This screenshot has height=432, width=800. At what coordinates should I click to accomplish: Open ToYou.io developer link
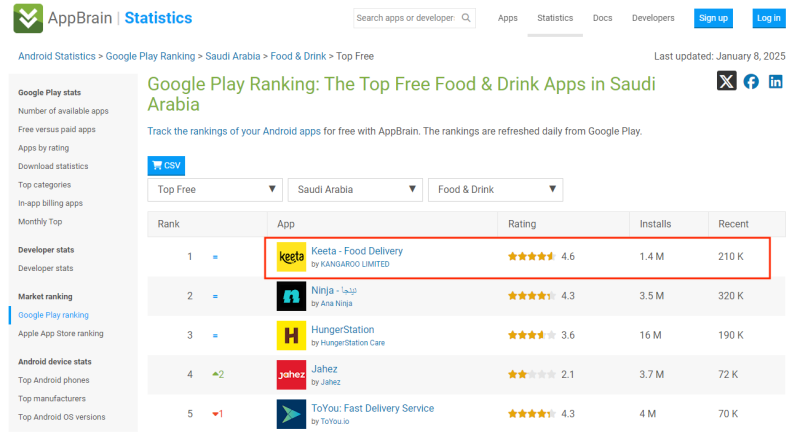335,421
